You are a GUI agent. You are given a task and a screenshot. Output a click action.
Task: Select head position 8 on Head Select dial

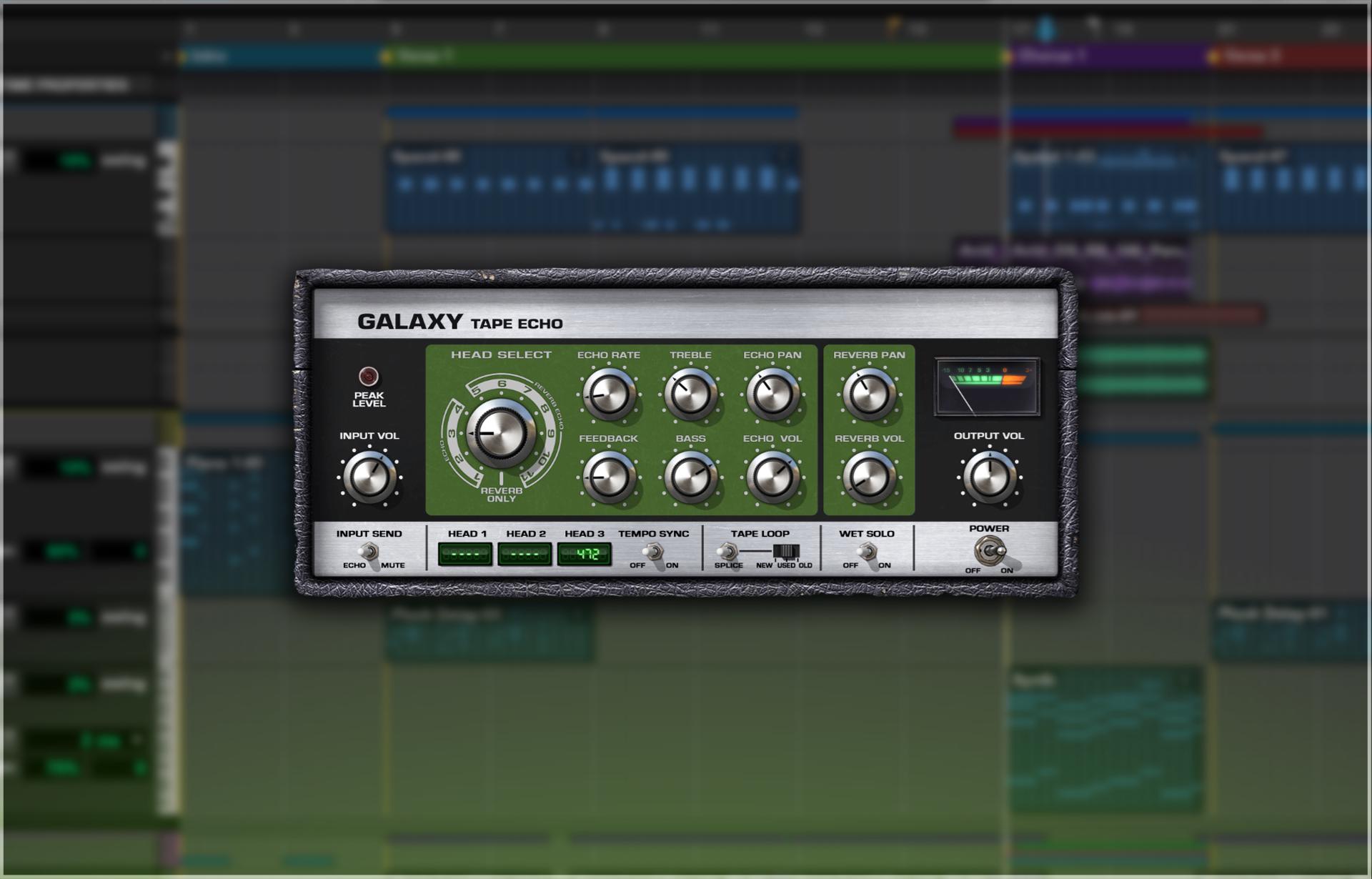[545, 409]
